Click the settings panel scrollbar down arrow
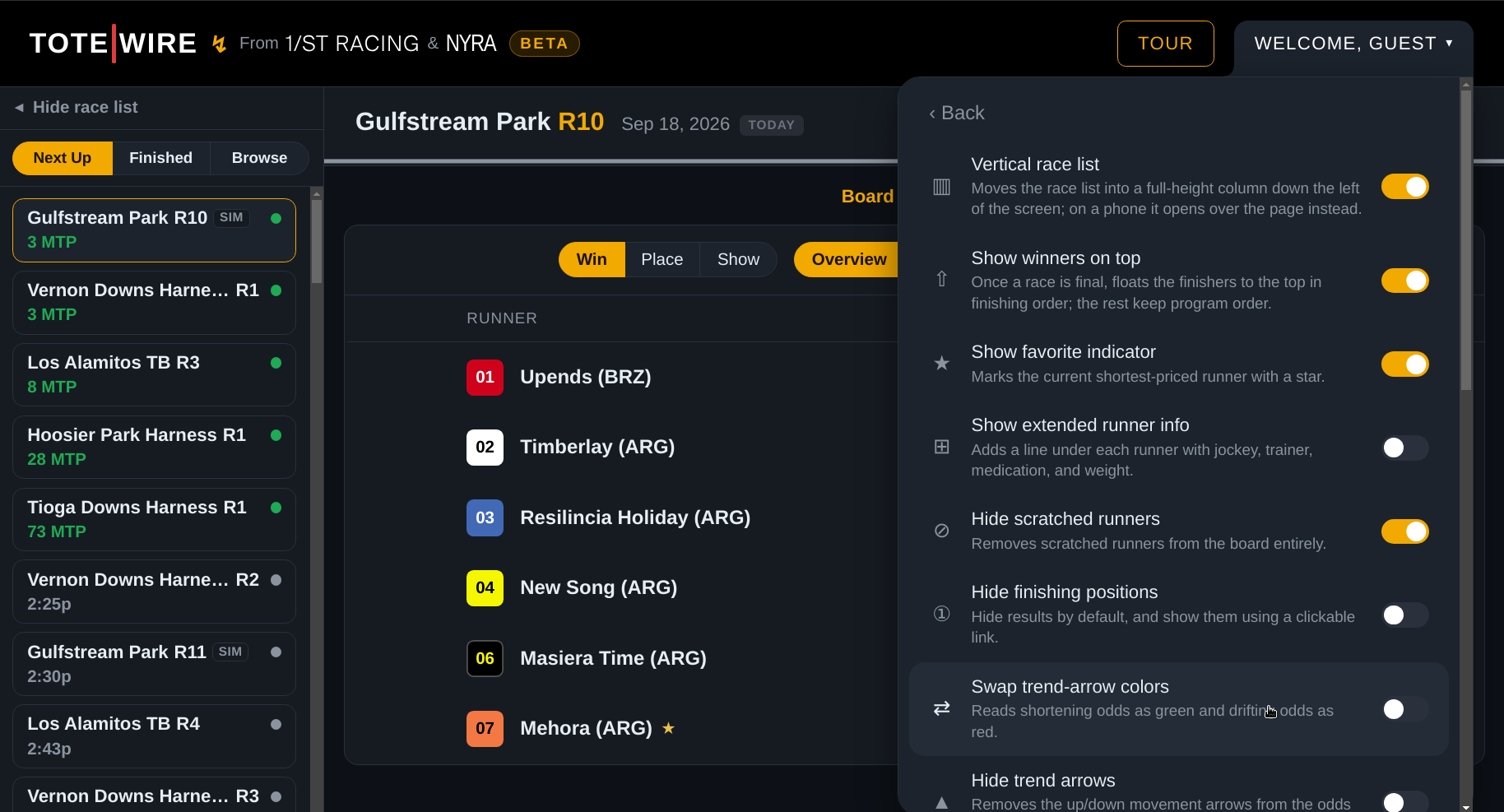This screenshot has width=1504, height=812. tap(1466, 807)
